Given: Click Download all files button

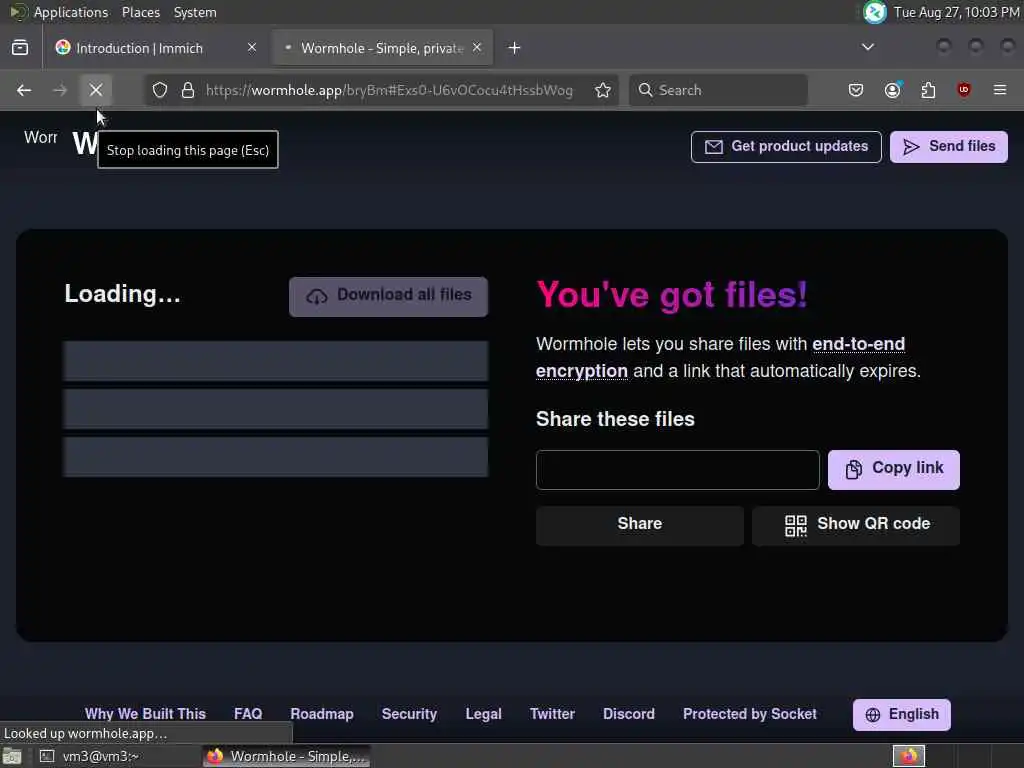Looking at the screenshot, I should tap(389, 296).
